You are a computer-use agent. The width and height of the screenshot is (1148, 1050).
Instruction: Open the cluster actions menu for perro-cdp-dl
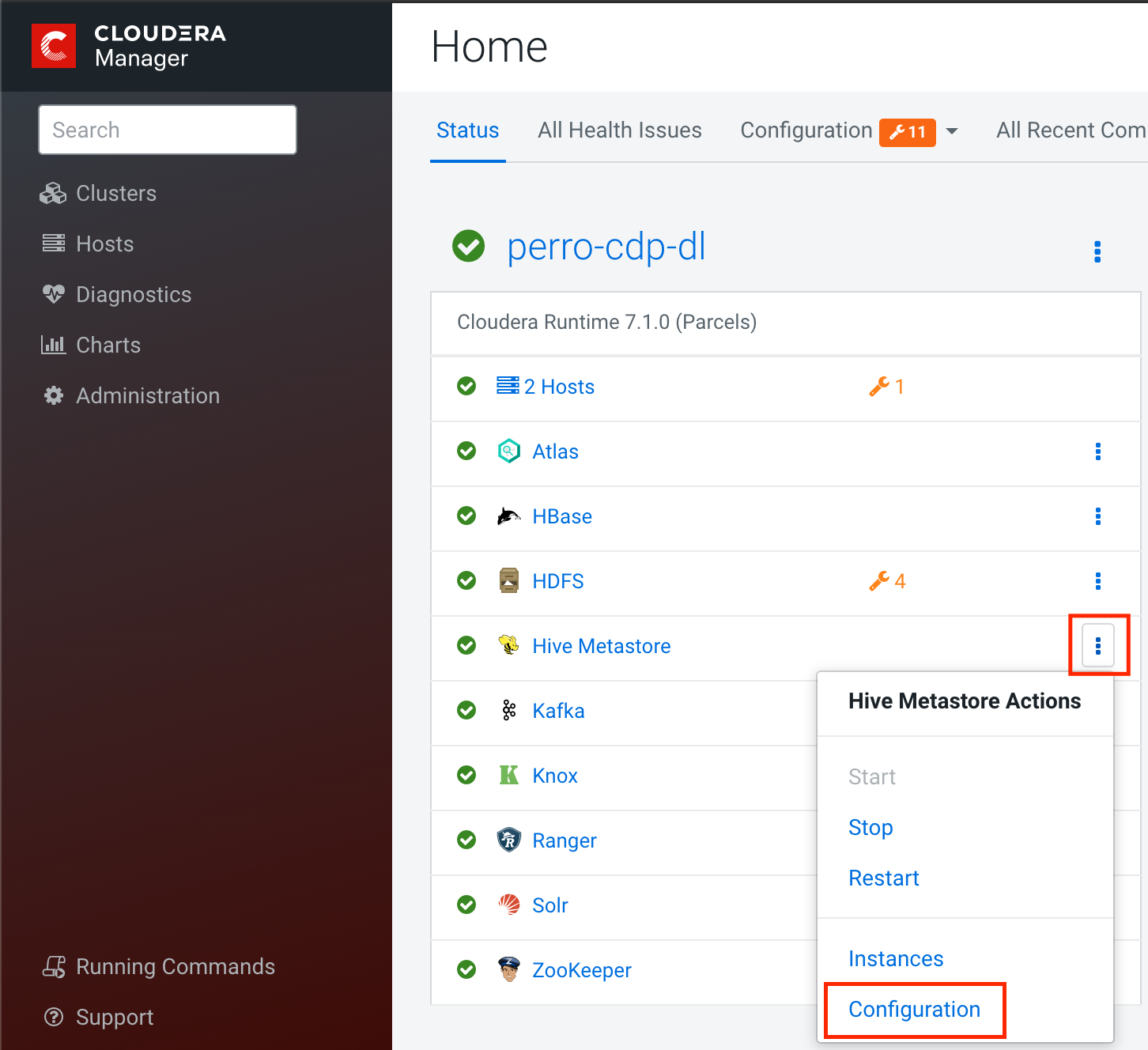click(1098, 251)
